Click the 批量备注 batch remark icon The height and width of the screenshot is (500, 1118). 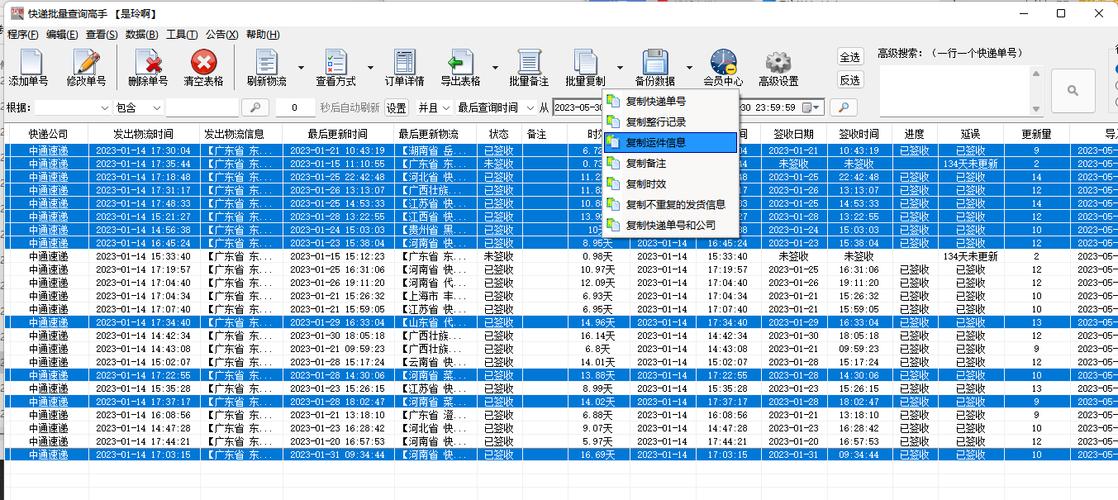tap(529, 68)
